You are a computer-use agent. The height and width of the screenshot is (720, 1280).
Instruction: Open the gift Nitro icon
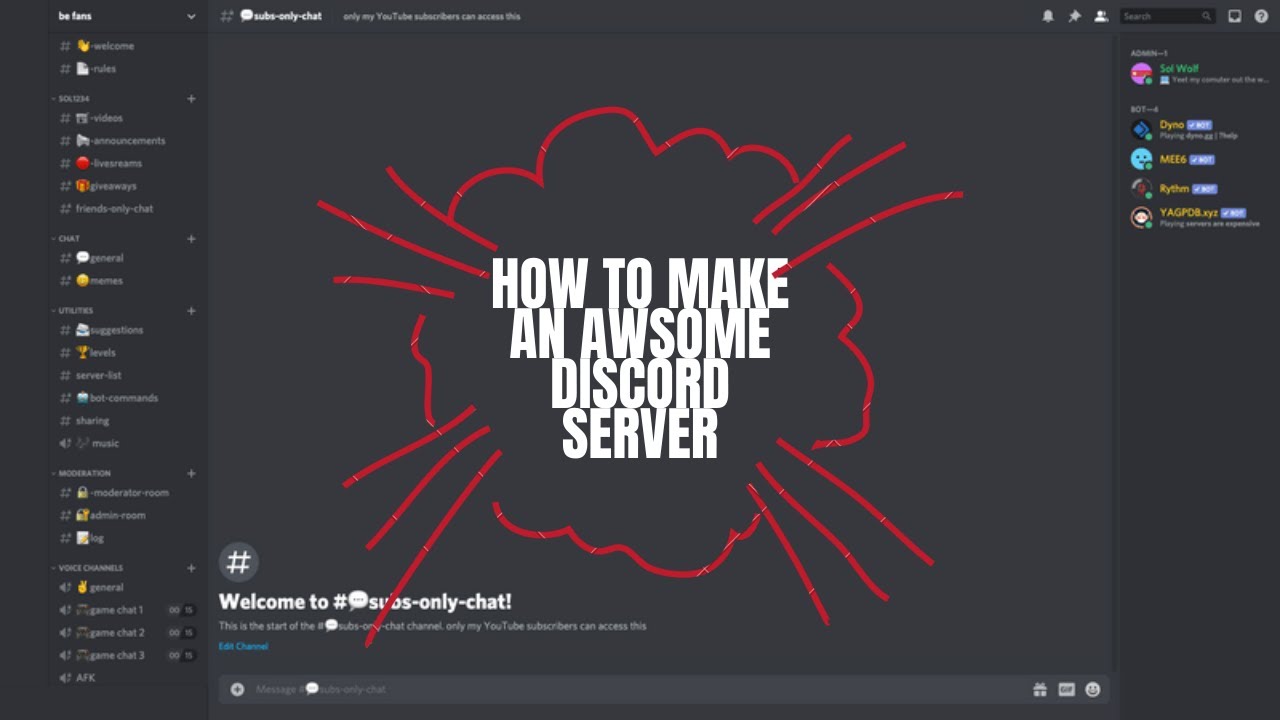(1040, 689)
